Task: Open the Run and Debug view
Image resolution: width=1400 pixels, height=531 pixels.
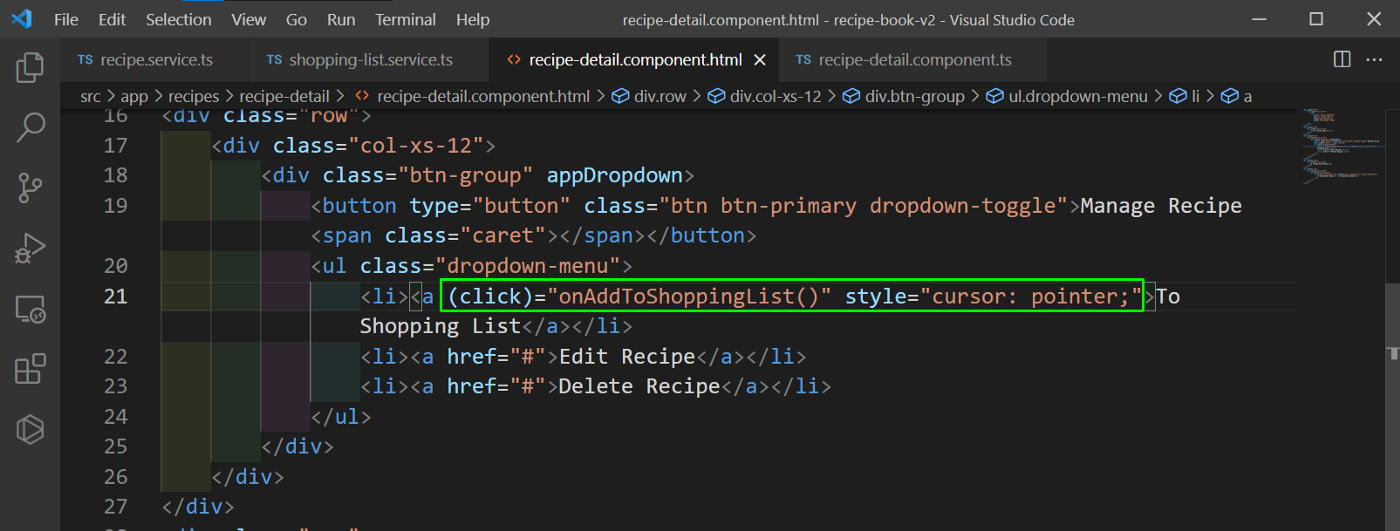Action: coord(30,248)
